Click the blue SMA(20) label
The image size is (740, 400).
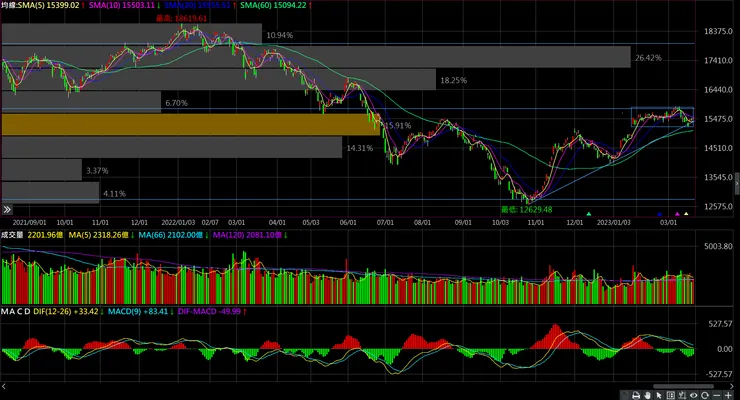[x=197, y=5]
